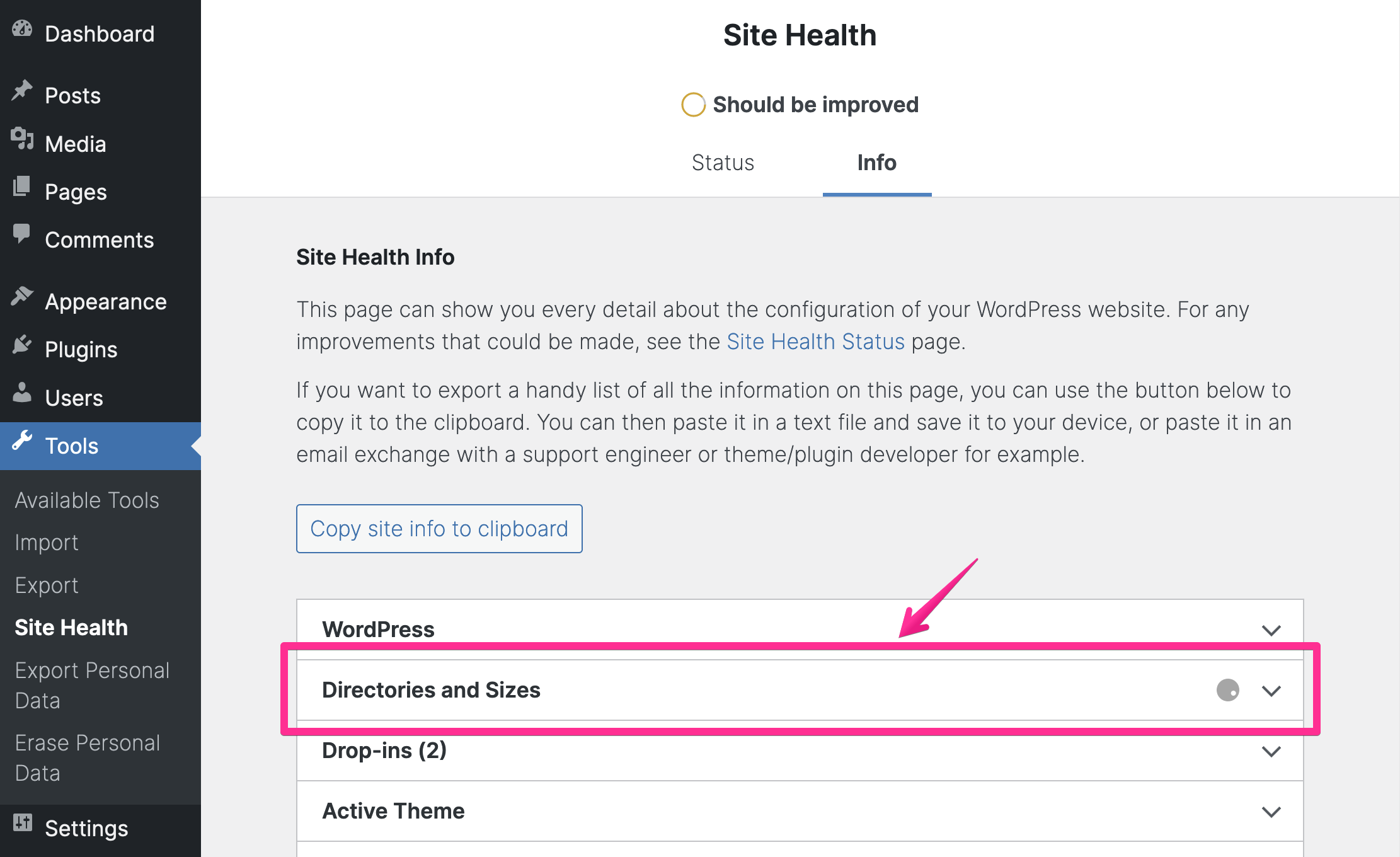
Task: Click the Should be improved status circle
Action: pos(693,105)
